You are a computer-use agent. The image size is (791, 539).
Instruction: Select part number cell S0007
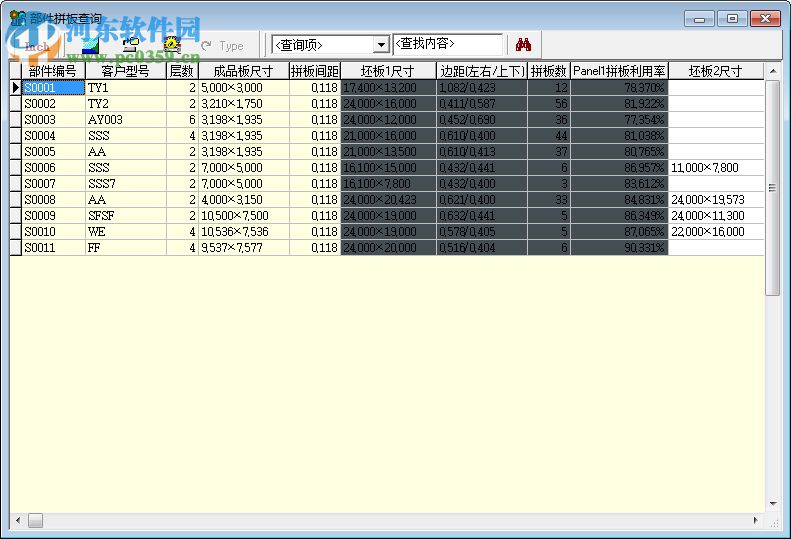click(x=53, y=184)
